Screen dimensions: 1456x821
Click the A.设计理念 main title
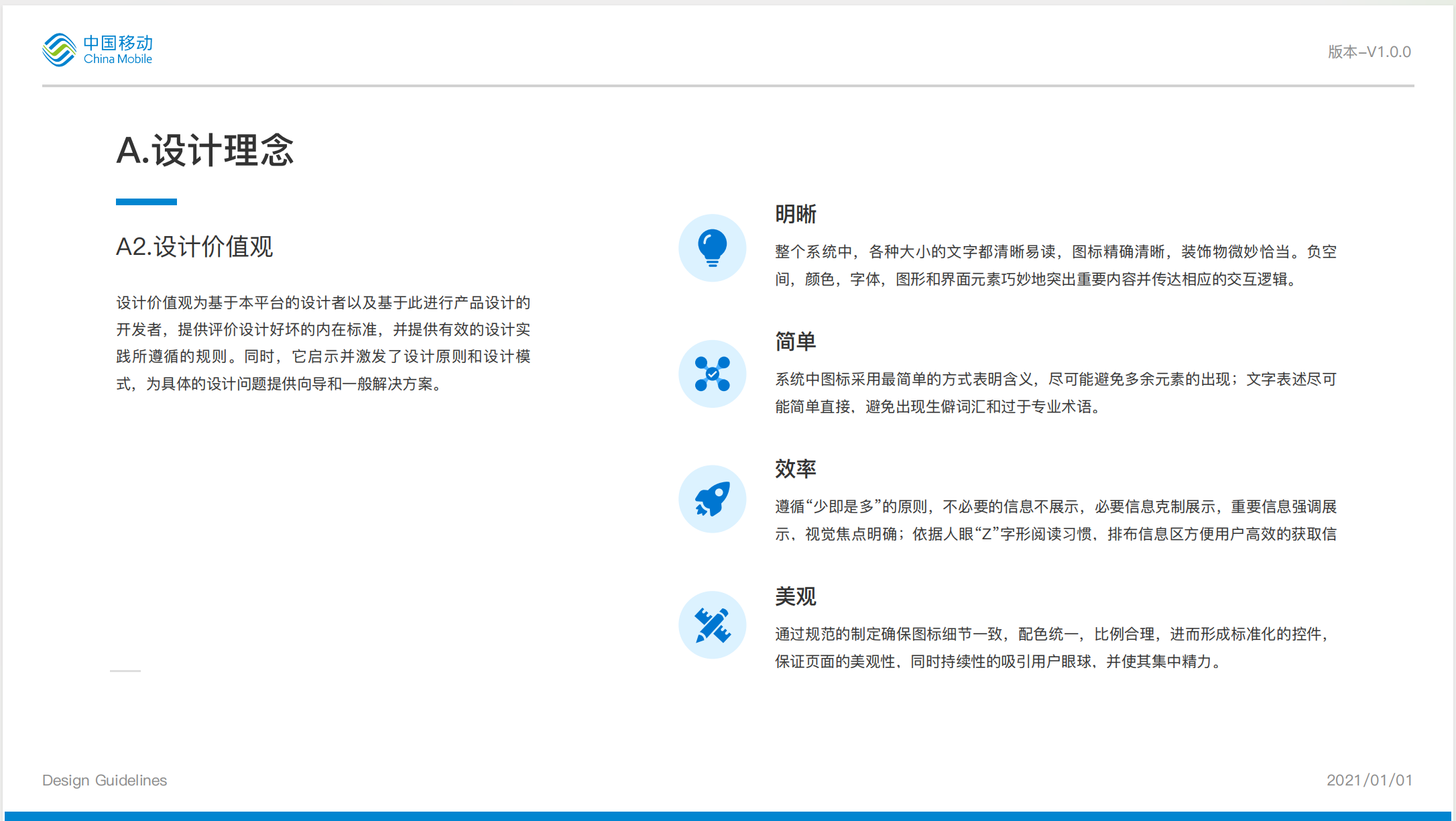pyautogui.click(x=204, y=150)
